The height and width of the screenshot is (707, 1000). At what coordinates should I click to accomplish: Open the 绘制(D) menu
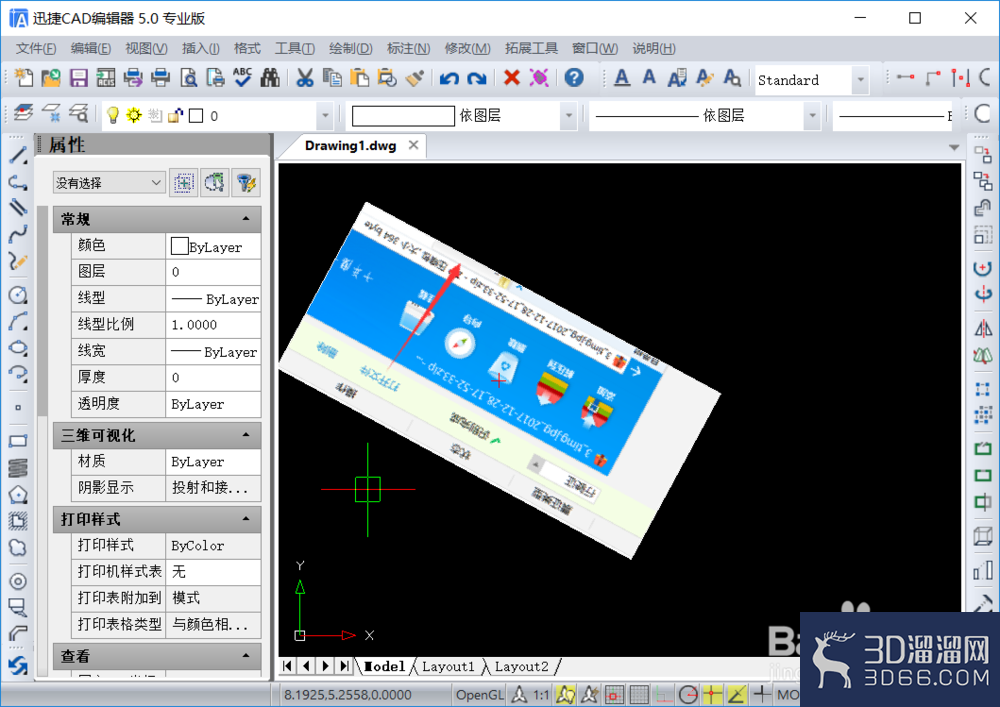click(350, 48)
